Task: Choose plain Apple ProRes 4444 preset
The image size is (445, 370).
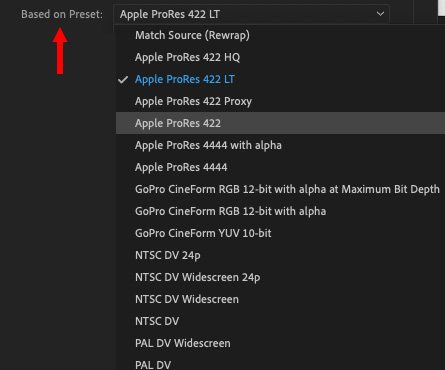Action: click(280, 167)
